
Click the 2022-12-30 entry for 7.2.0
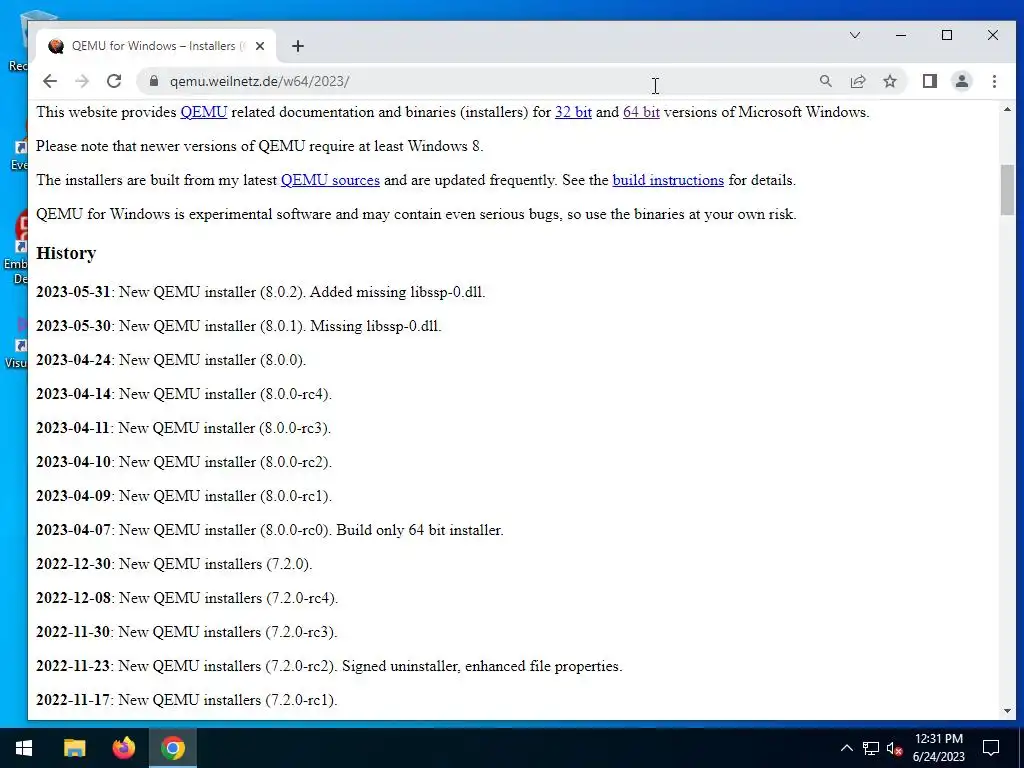coord(174,564)
